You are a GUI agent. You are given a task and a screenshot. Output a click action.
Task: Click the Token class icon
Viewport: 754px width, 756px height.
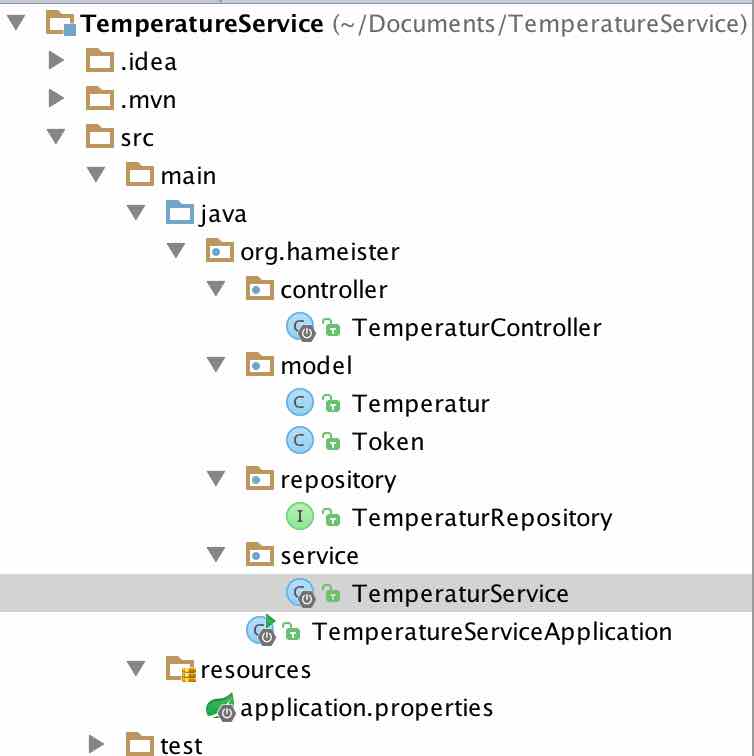click(x=300, y=441)
